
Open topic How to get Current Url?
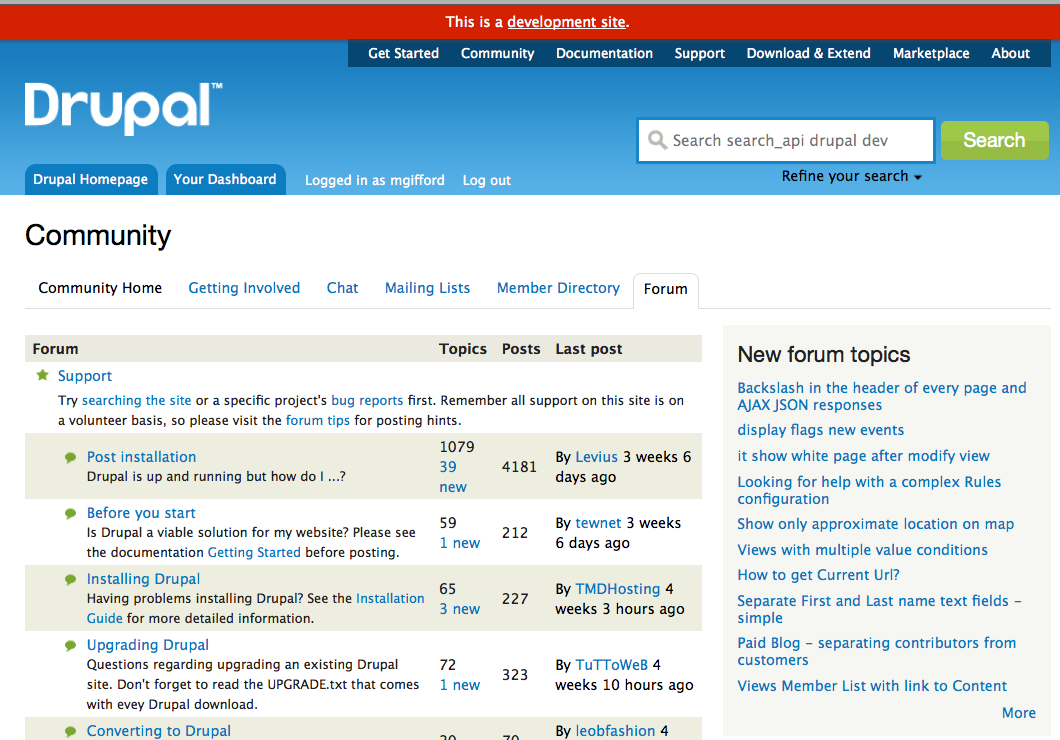click(x=819, y=575)
